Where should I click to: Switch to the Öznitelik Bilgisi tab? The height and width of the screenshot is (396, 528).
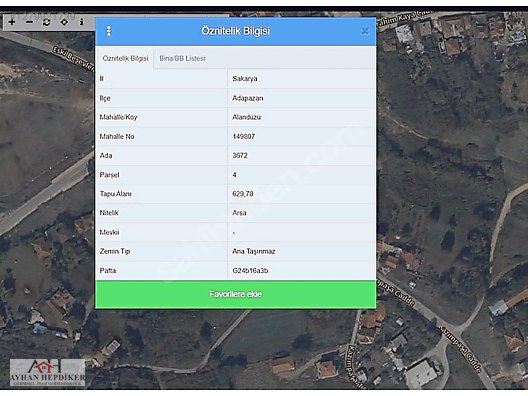[x=125, y=58]
